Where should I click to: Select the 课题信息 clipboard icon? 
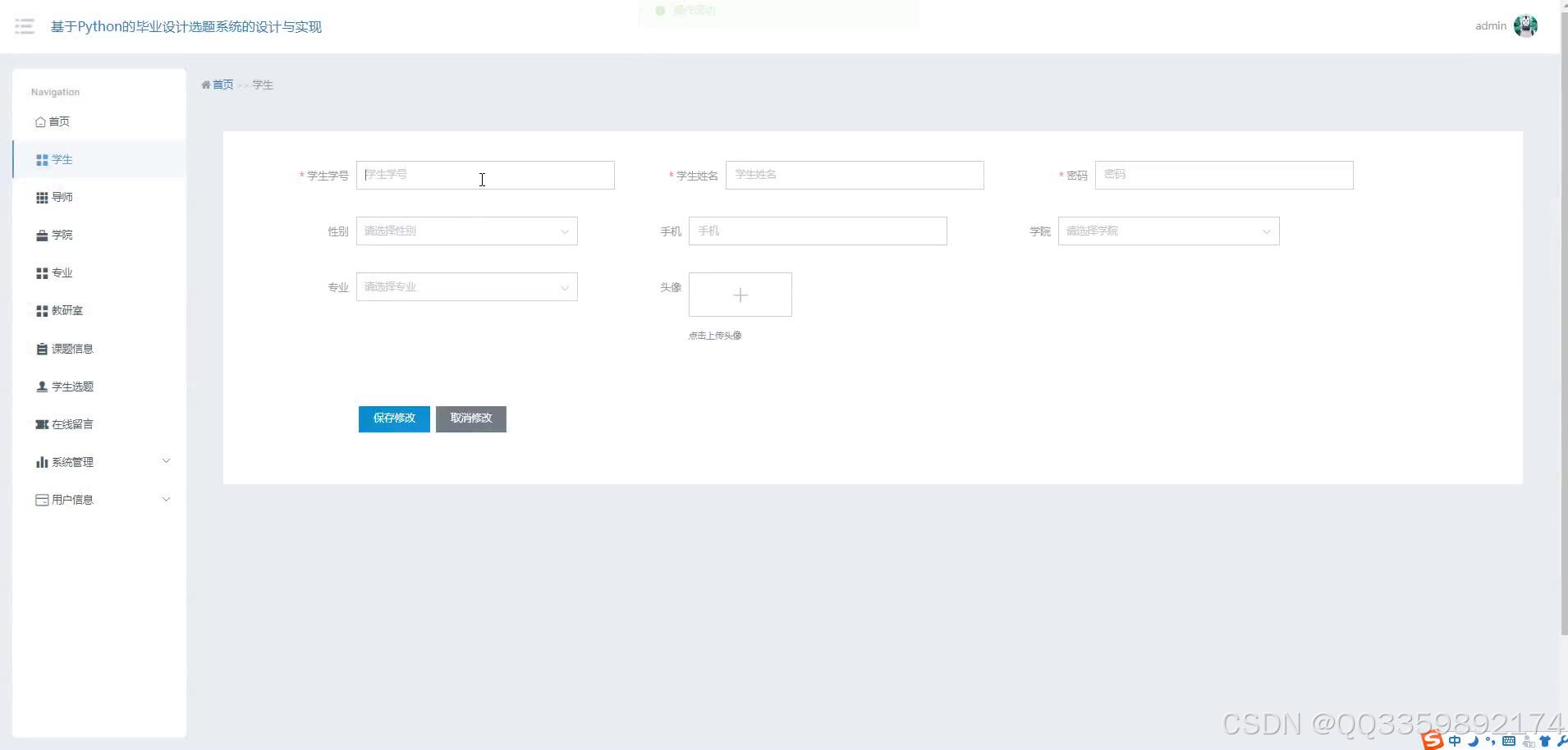click(42, 349)
